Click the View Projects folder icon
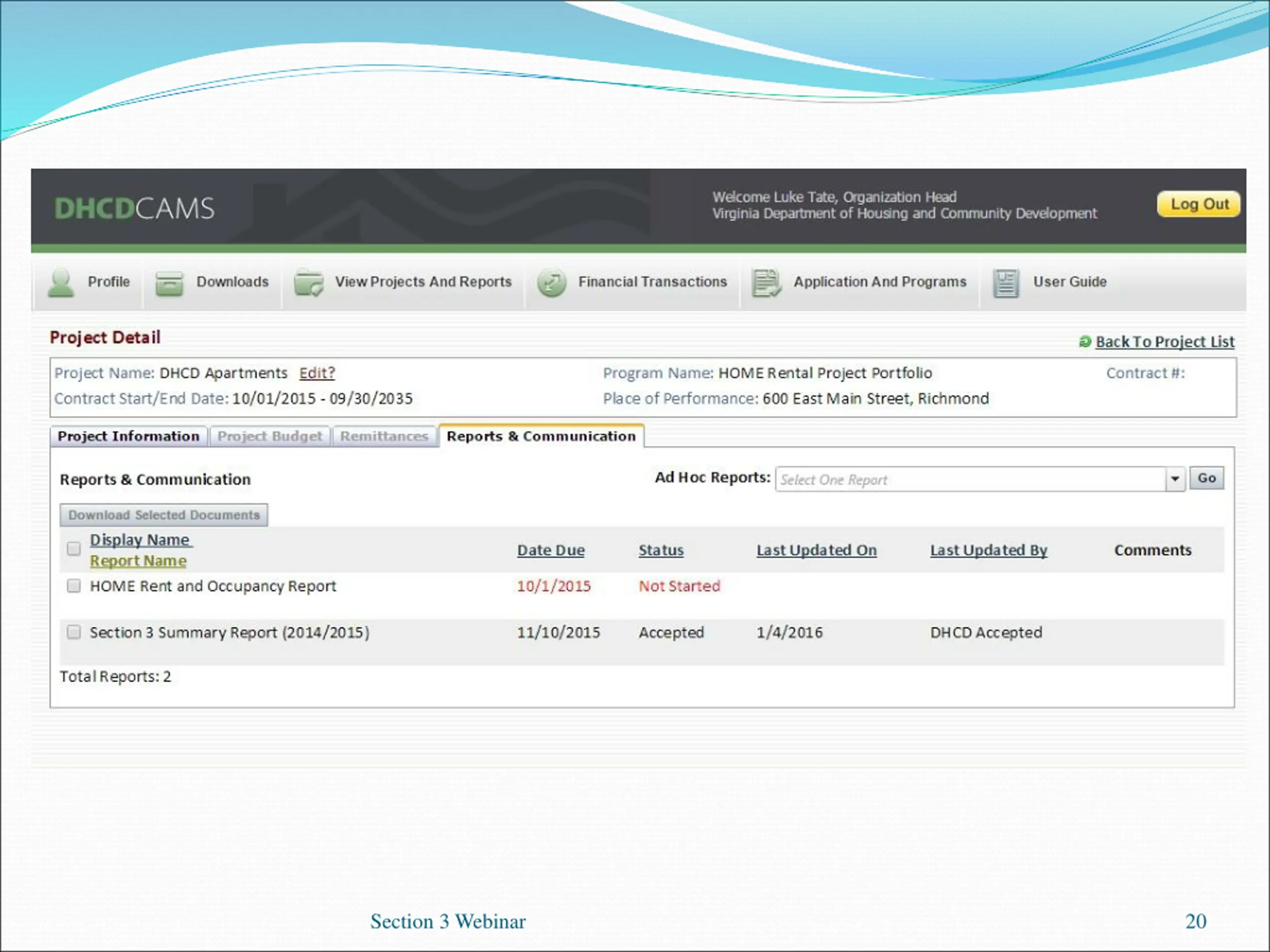The image size is (1270, 952). coord(308,283)
